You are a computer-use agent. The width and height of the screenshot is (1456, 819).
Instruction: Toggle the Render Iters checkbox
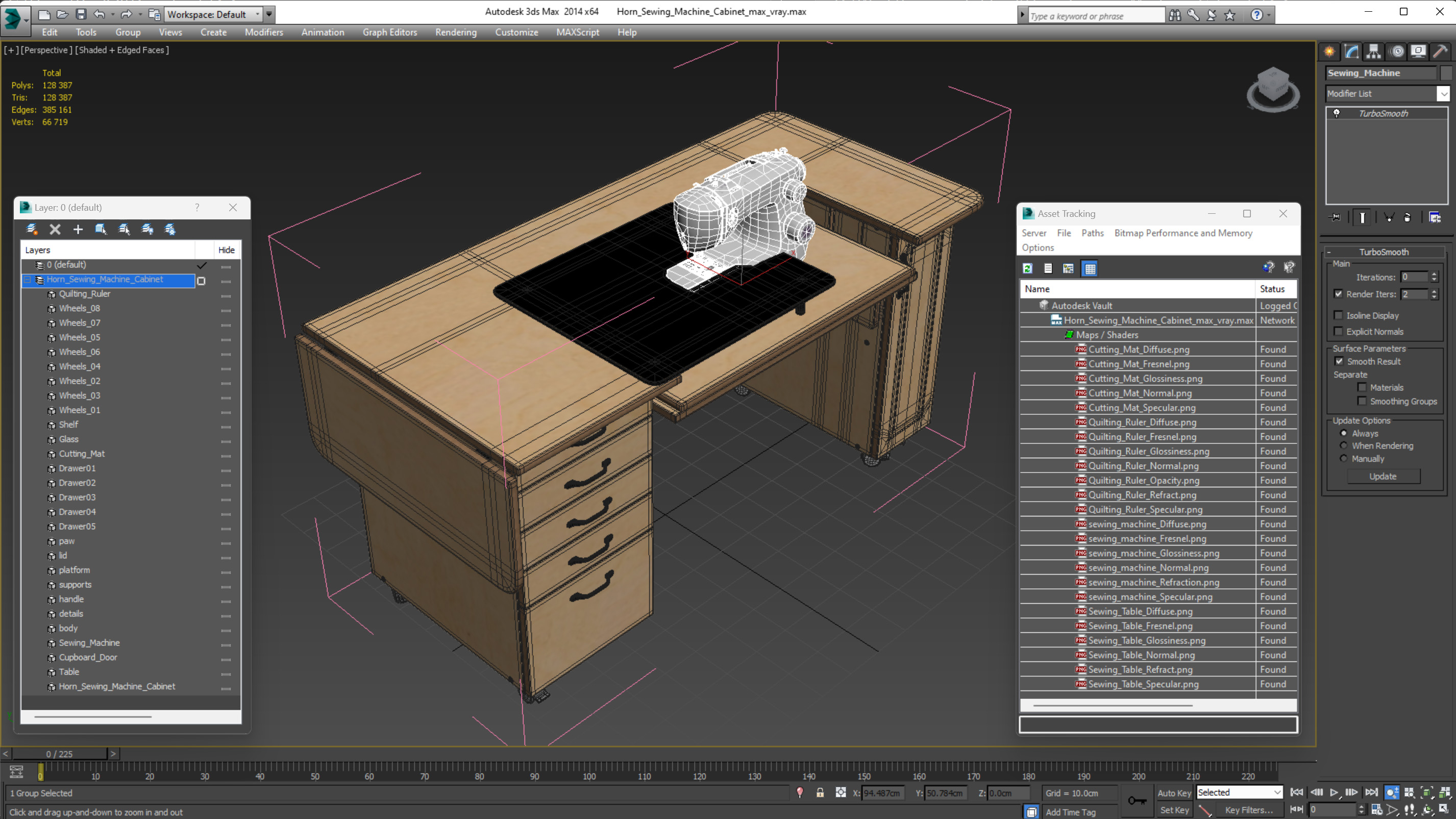click(x=1339, y=294)
